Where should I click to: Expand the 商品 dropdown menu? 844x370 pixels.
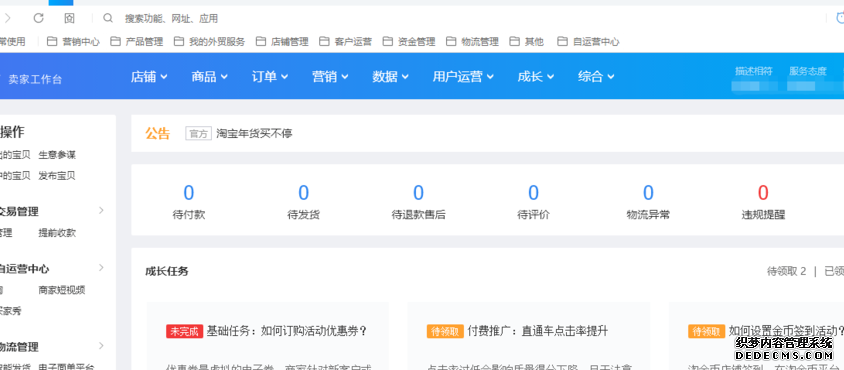[209, 76]
